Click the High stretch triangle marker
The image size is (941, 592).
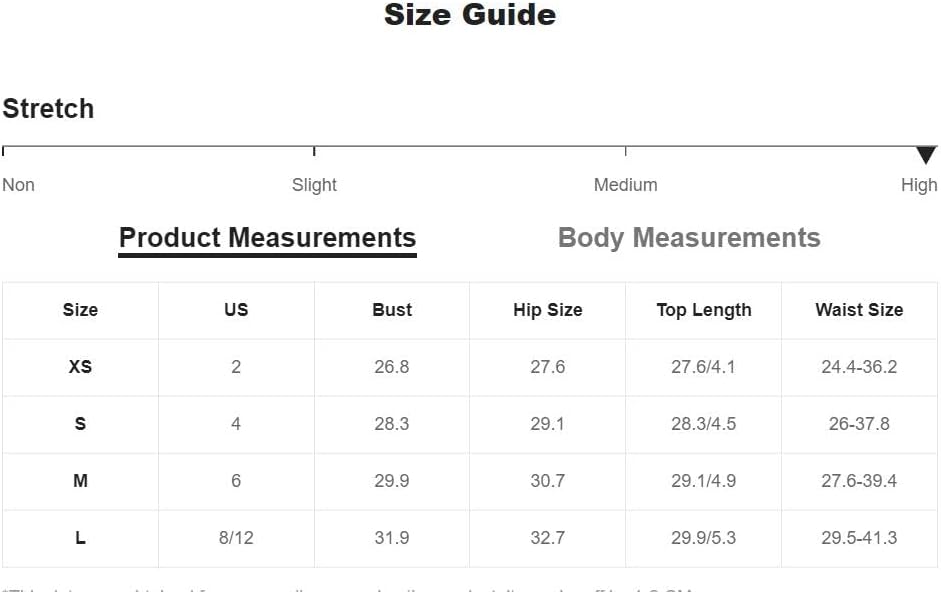click(x=927, y=155)
